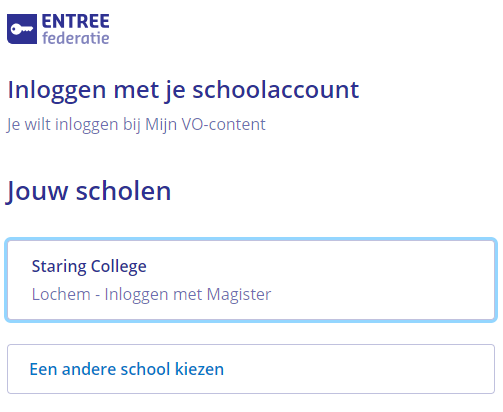503x412 pixels.
Task: Click the ENTREE logo wordmark
Action: tap(76, 22)
